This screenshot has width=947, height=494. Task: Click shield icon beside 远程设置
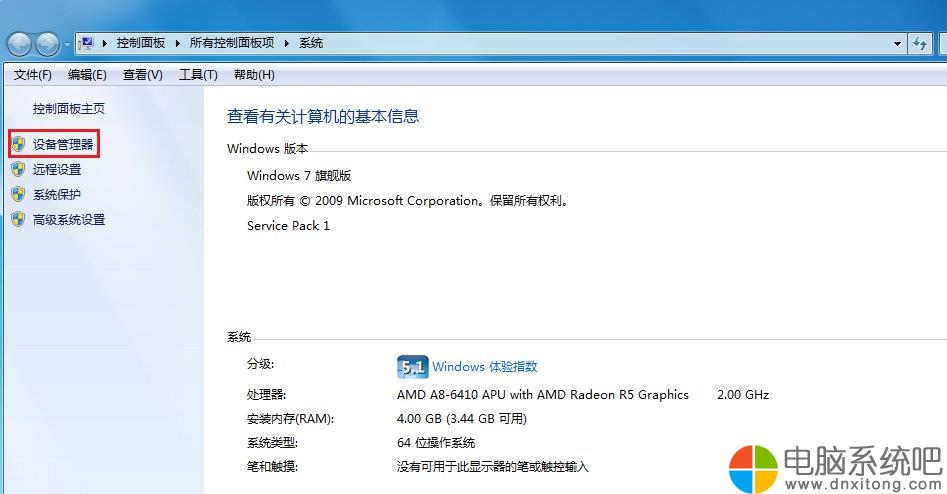(18, 169)
